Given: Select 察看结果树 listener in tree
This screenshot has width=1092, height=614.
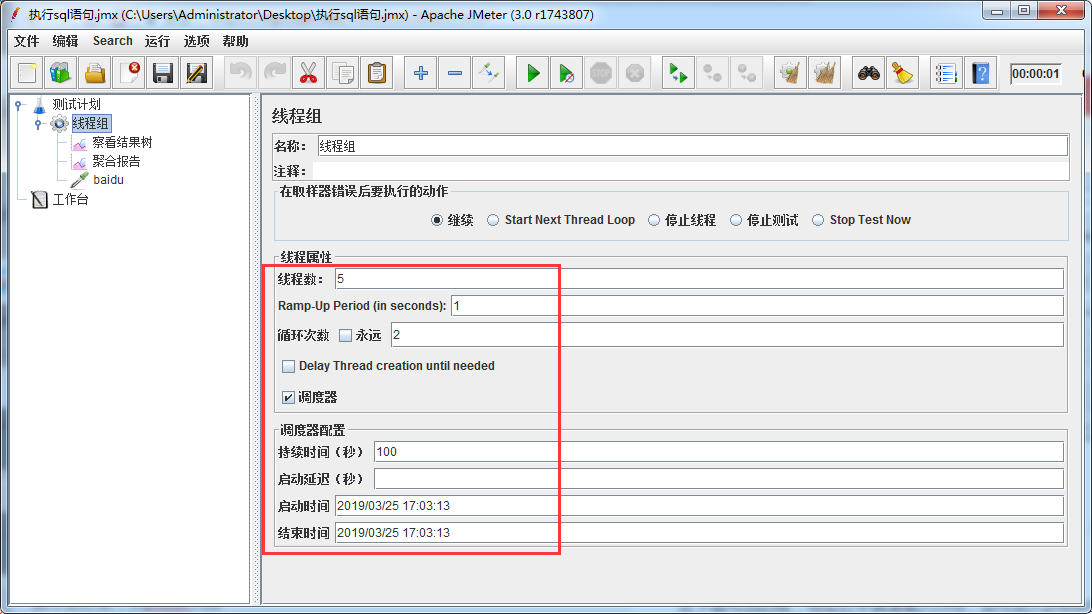Looking at the screenshot, I should click(x=122, y=142).
